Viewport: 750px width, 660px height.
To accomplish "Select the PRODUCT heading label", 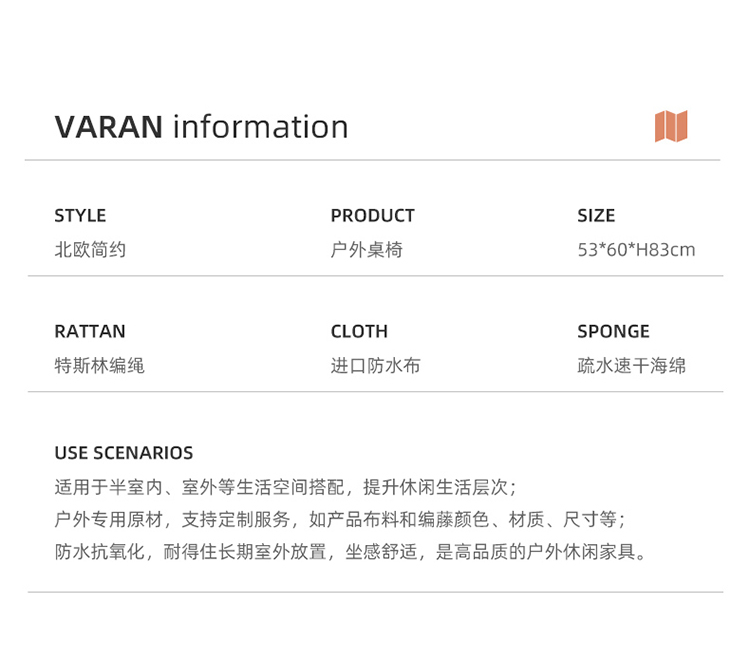I will click(x=372, y=215).
